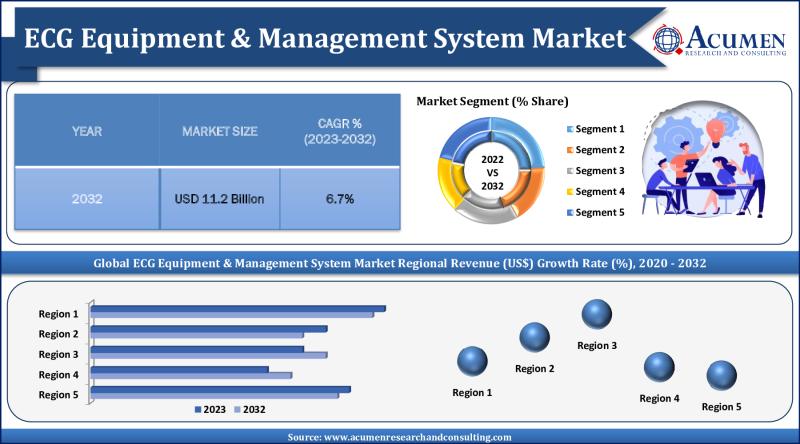Click the Segment 5 legend entry

coord(595,212)
